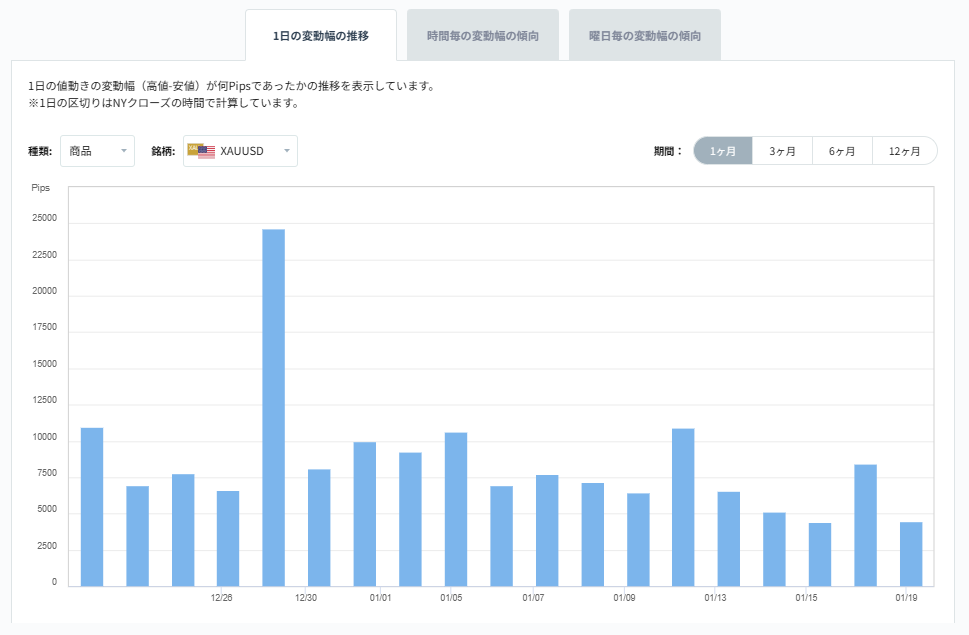Switch to the 時間毎の変動幅の傾向 tab
Screen dimensions: 969x635
(x=482, y=33)
